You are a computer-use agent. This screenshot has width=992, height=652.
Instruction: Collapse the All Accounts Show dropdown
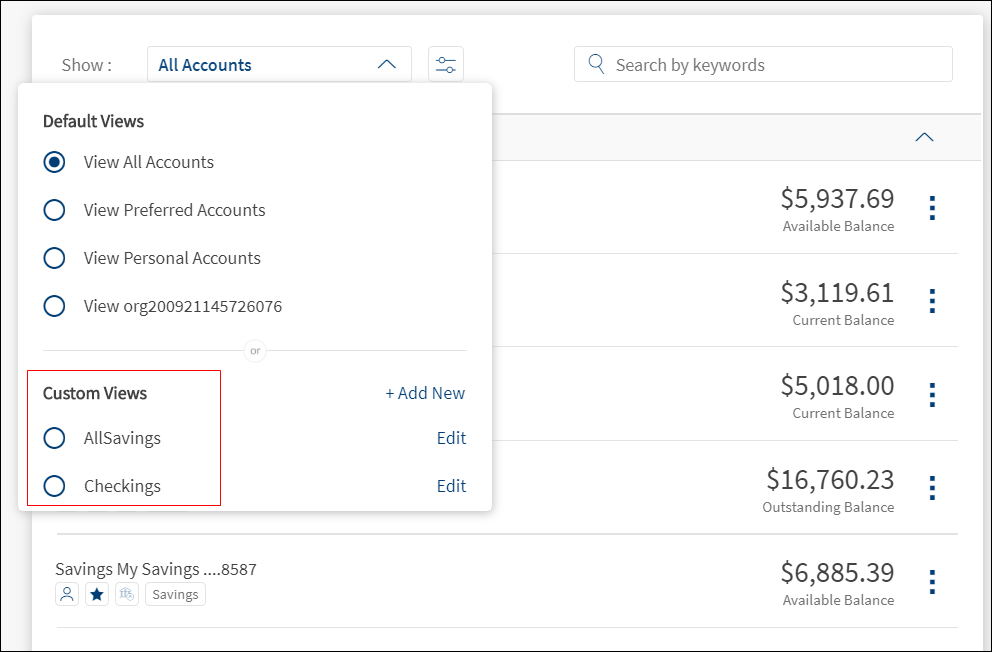point(386,65)
